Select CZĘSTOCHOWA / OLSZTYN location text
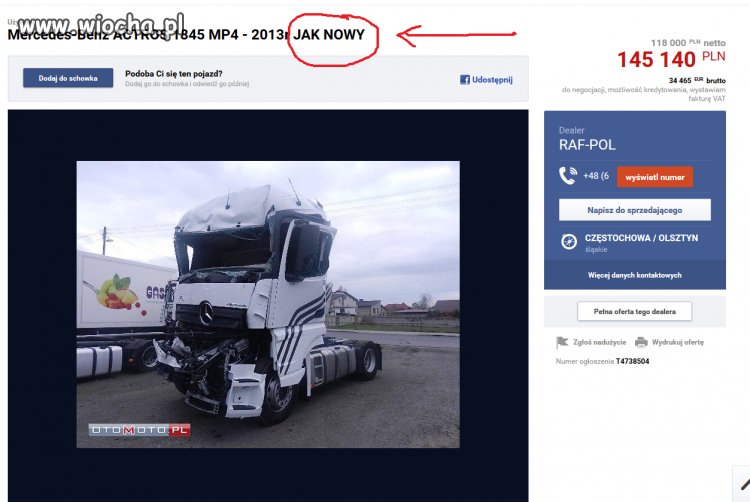This screenshot has height=502, width=750. [641, 238]
